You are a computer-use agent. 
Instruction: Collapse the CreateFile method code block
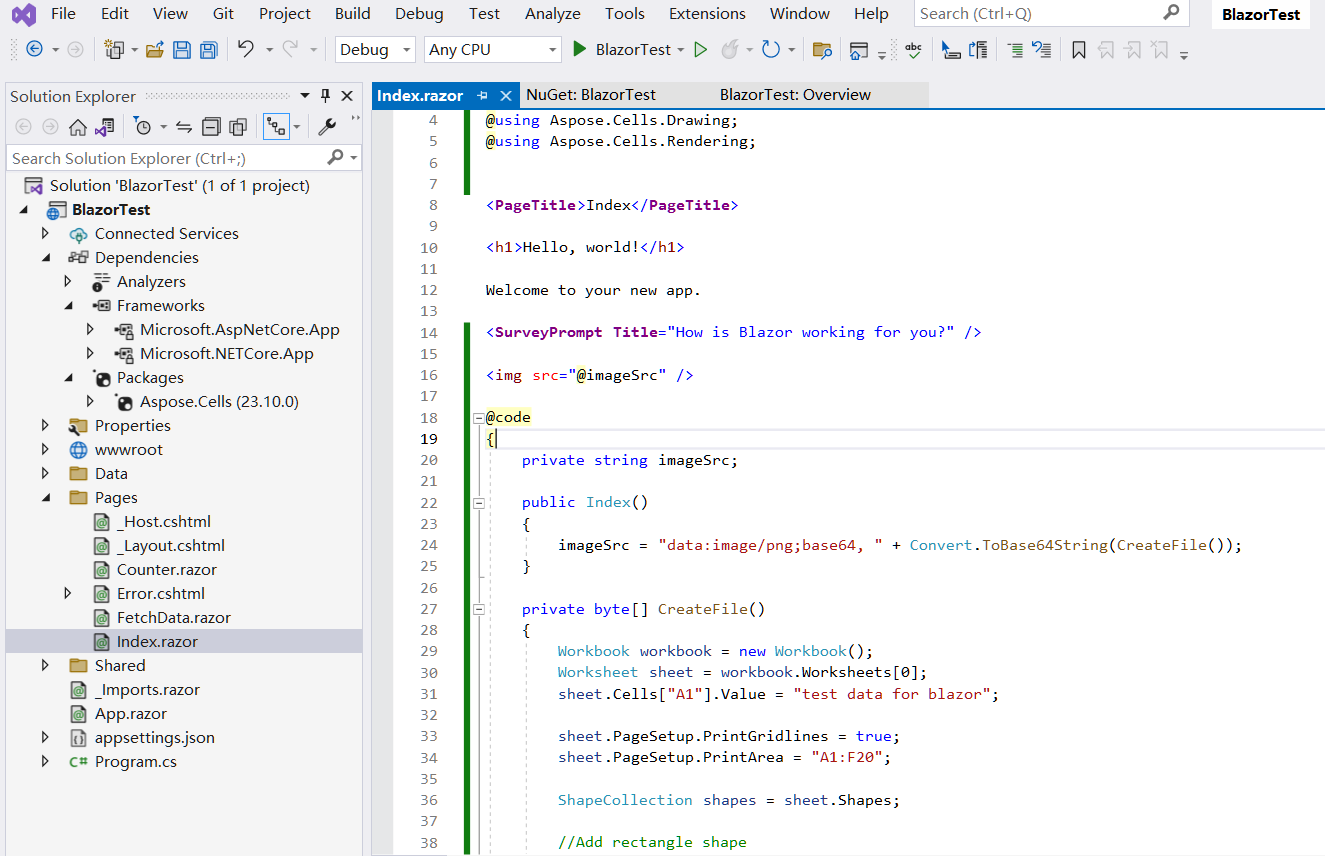(x=478, y=609)
